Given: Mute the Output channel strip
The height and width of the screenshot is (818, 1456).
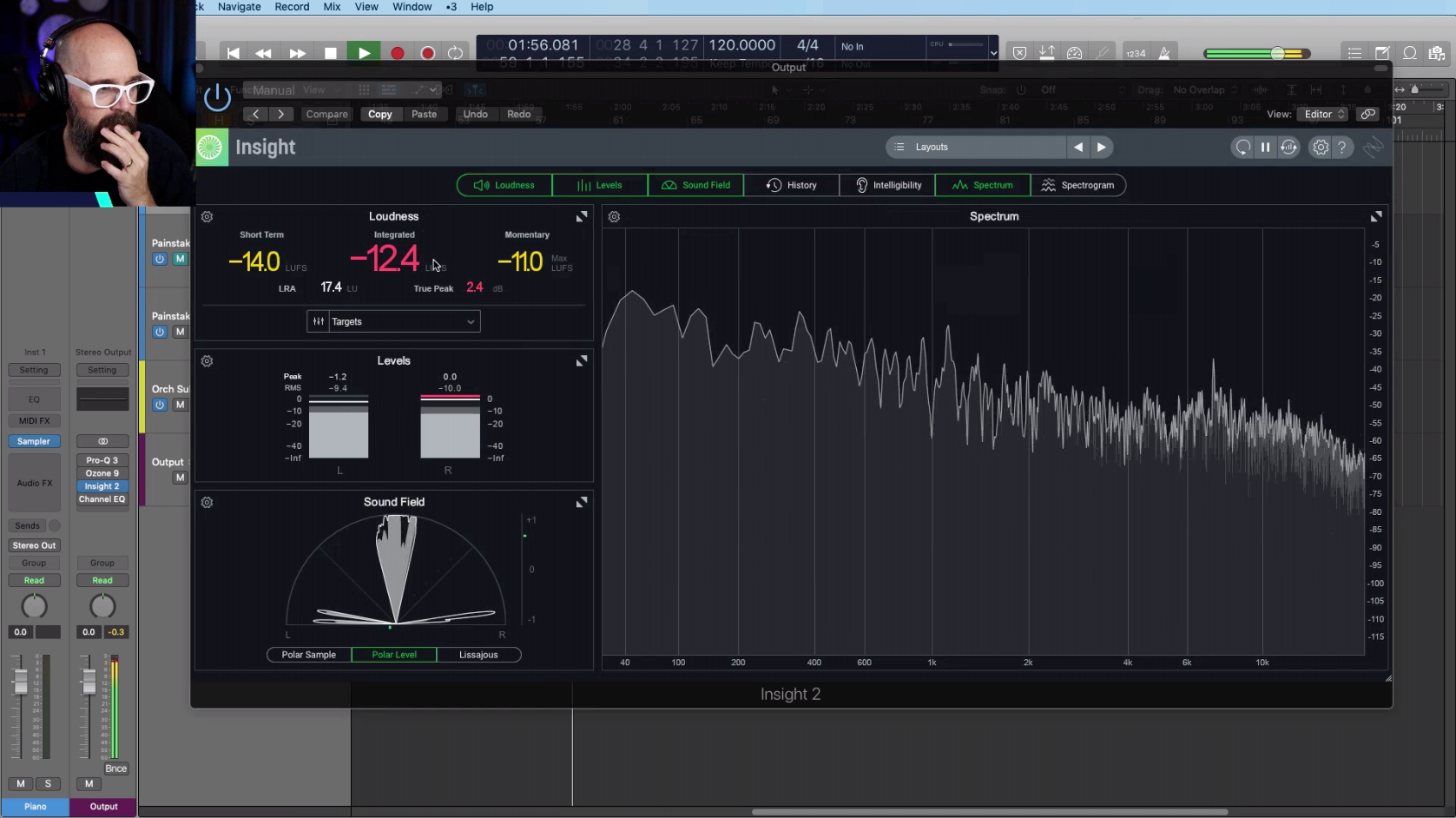Looking at the screenshot, I should [89, 783].
